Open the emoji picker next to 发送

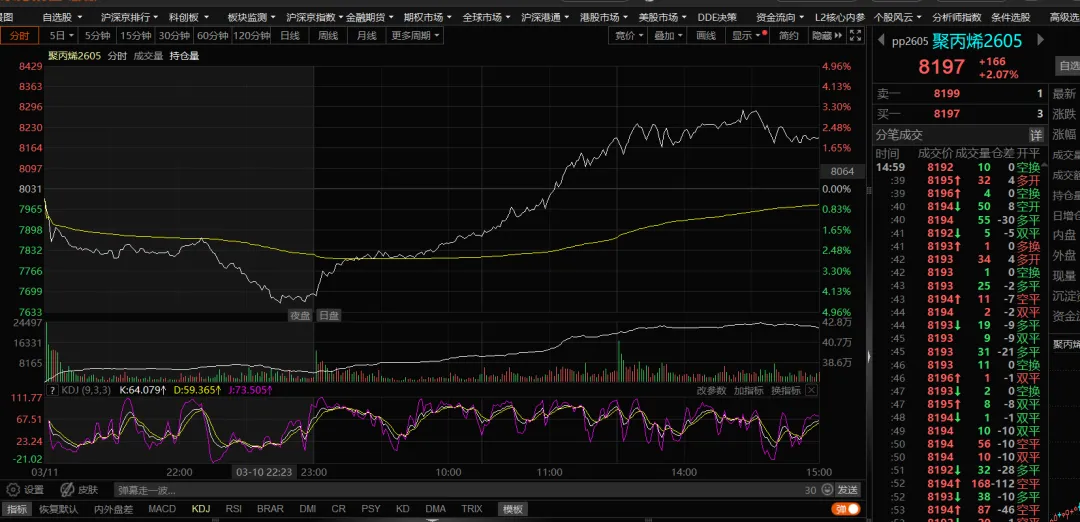[x=827, y=490]
